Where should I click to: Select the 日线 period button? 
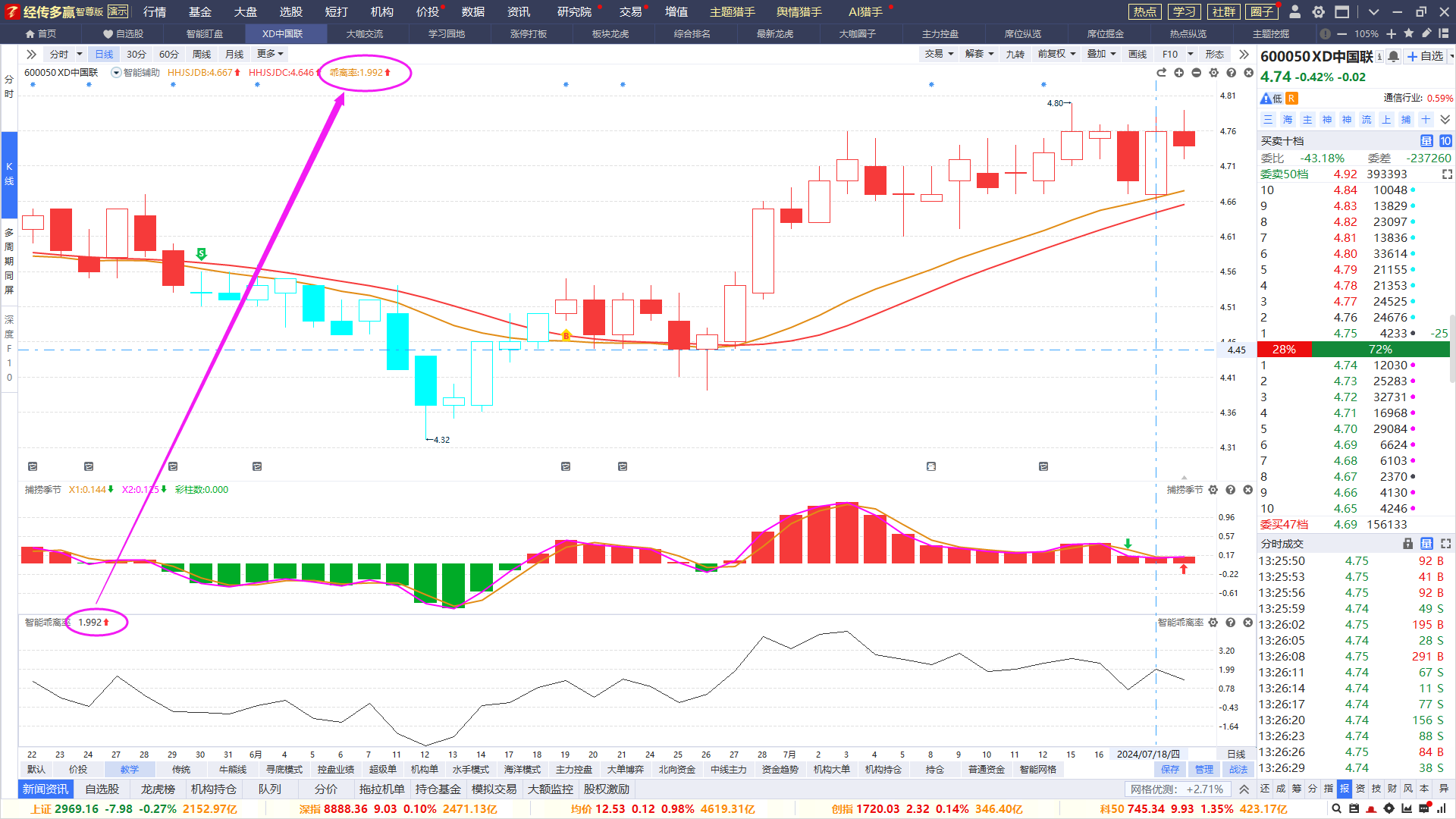click(x=104, y=54)
